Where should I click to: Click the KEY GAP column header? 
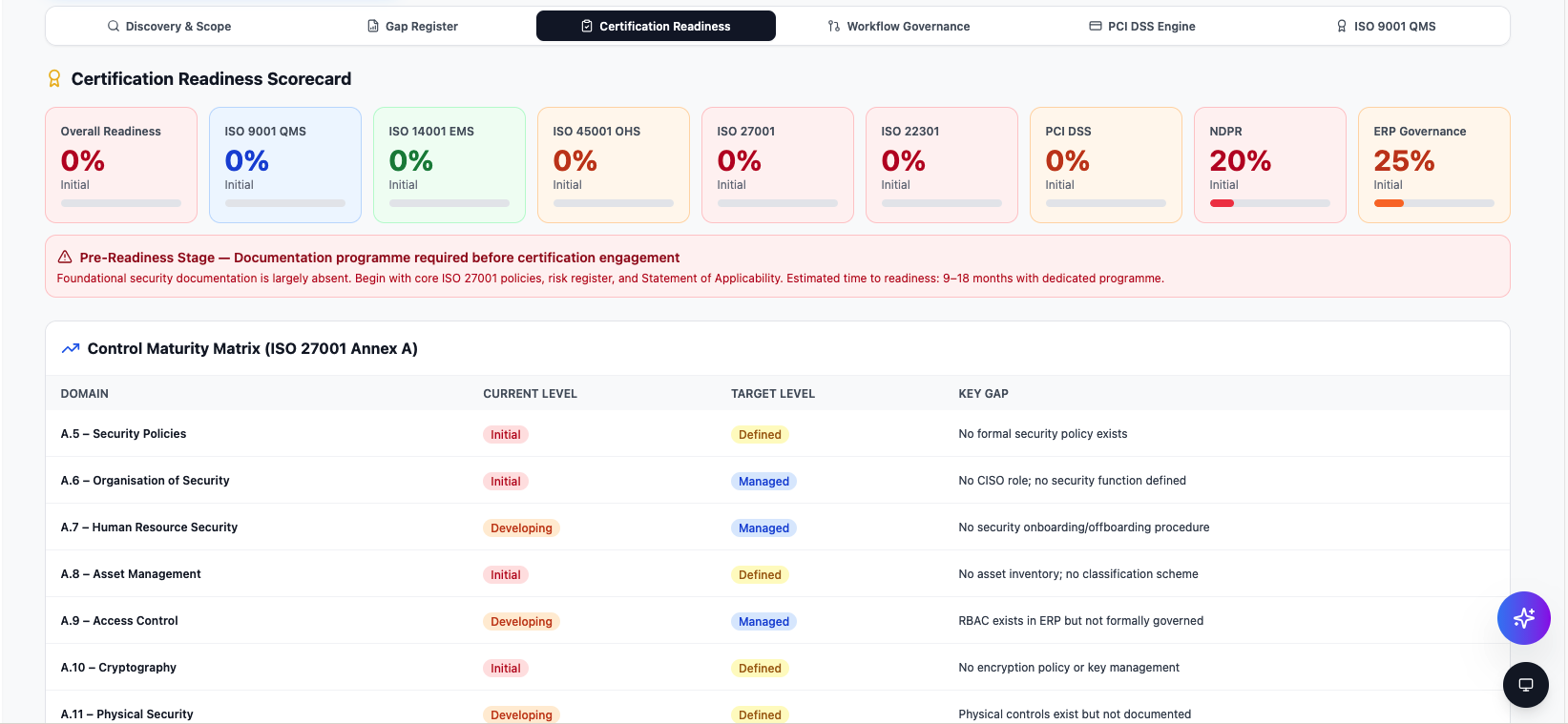click(983, 394)
